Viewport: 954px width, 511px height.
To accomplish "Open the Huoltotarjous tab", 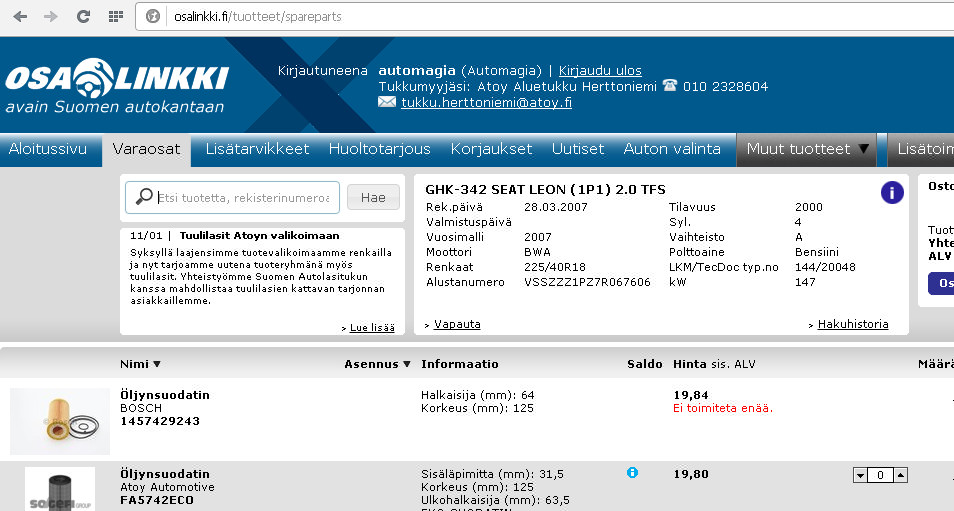I will 380,149.
